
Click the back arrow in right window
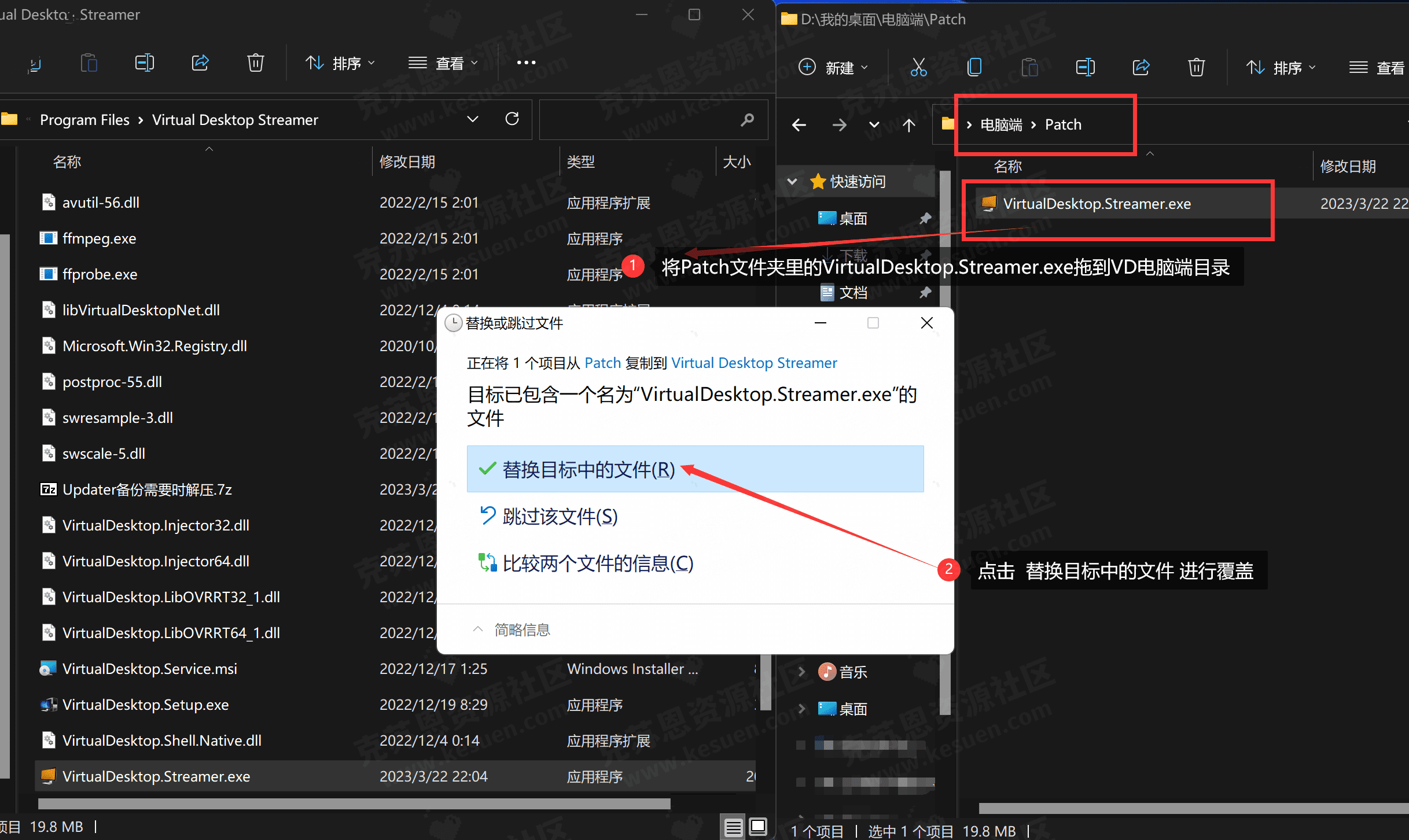click(x=799, y=125)
